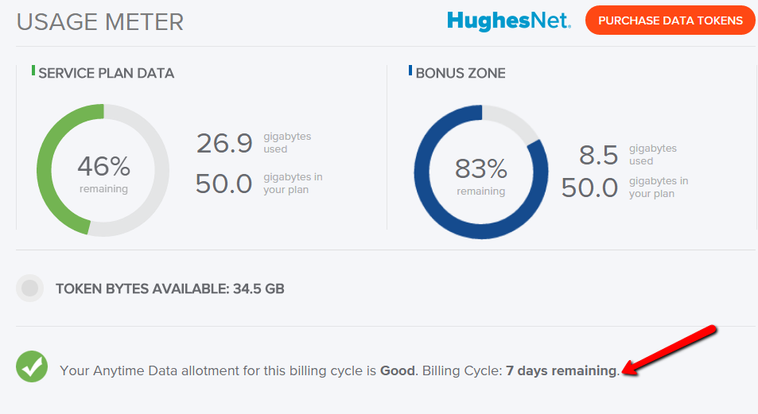Click the 46% remaining label
The width and height of the screenshot is (758, 414).
tap(103, 174)
